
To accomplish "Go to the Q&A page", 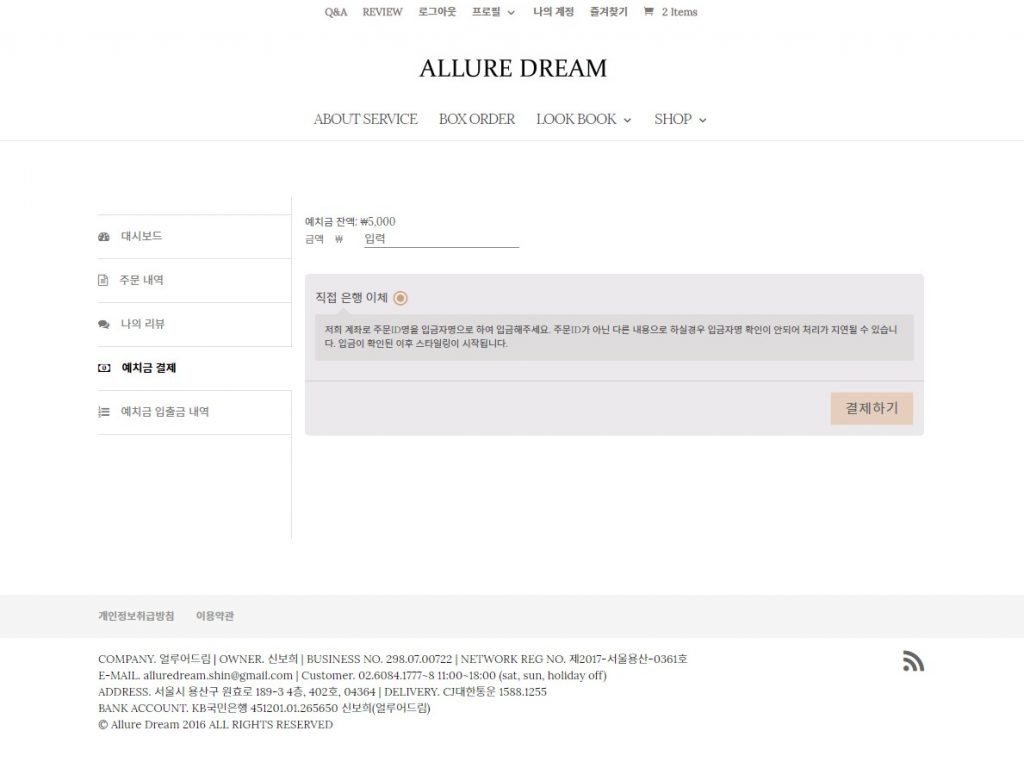I will [x=336, y=12].
